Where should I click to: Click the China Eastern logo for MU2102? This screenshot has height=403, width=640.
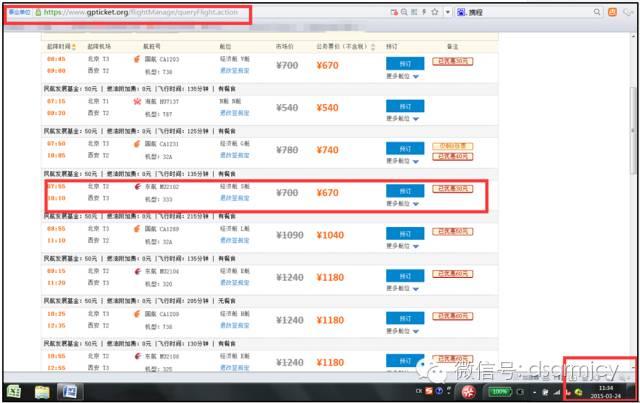(x=138, y=187)
